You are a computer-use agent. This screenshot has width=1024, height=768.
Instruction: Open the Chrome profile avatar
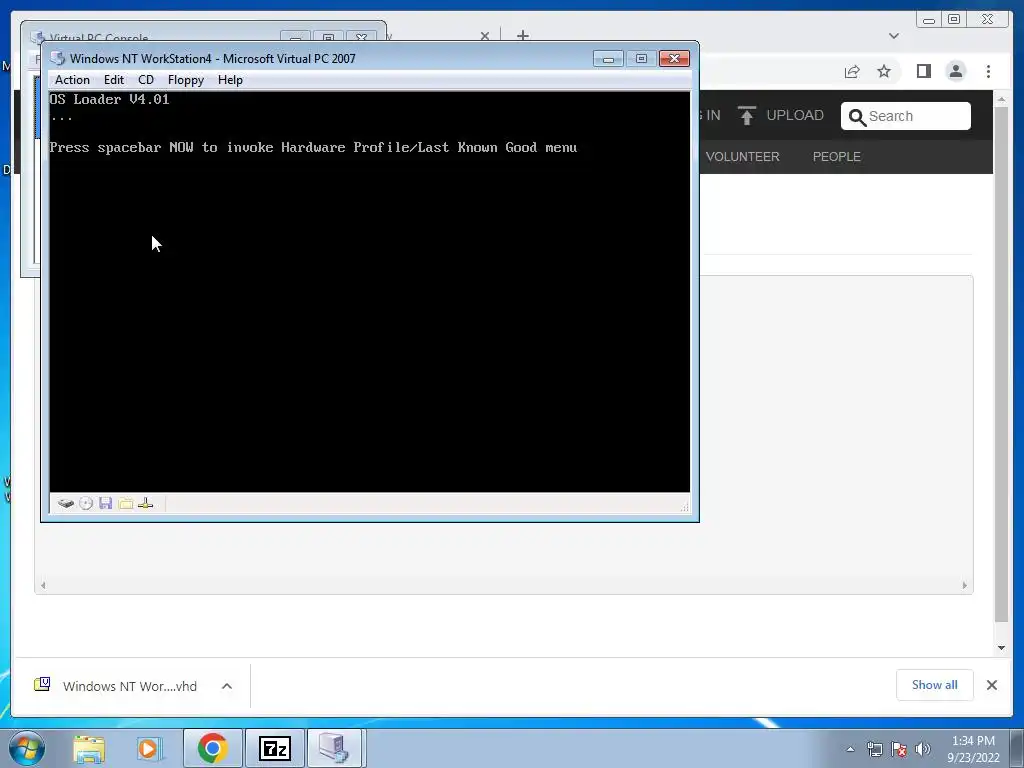955,71
